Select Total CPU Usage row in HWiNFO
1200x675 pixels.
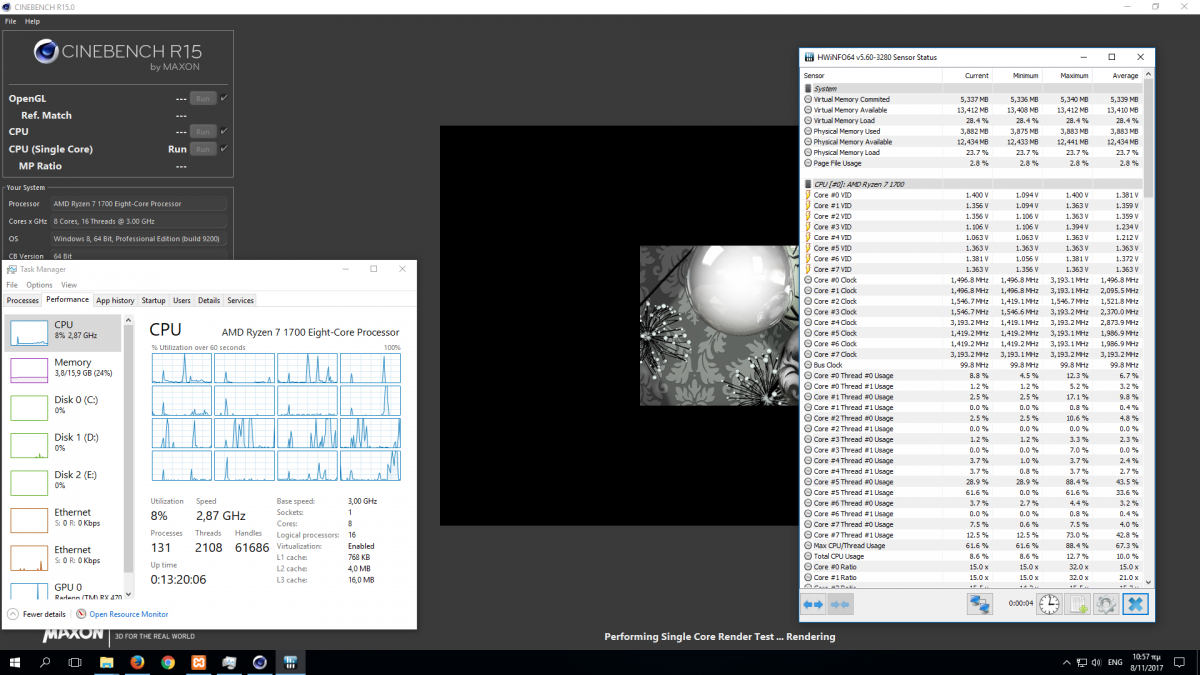point(973,556)
